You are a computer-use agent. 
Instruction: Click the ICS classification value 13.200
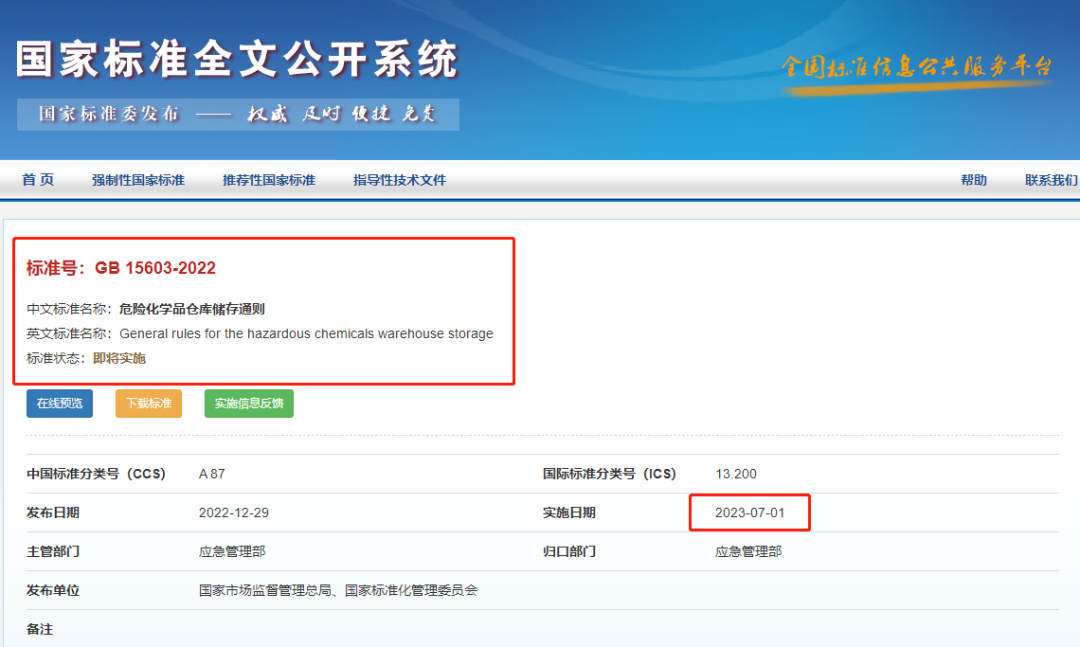coord(736,474)
